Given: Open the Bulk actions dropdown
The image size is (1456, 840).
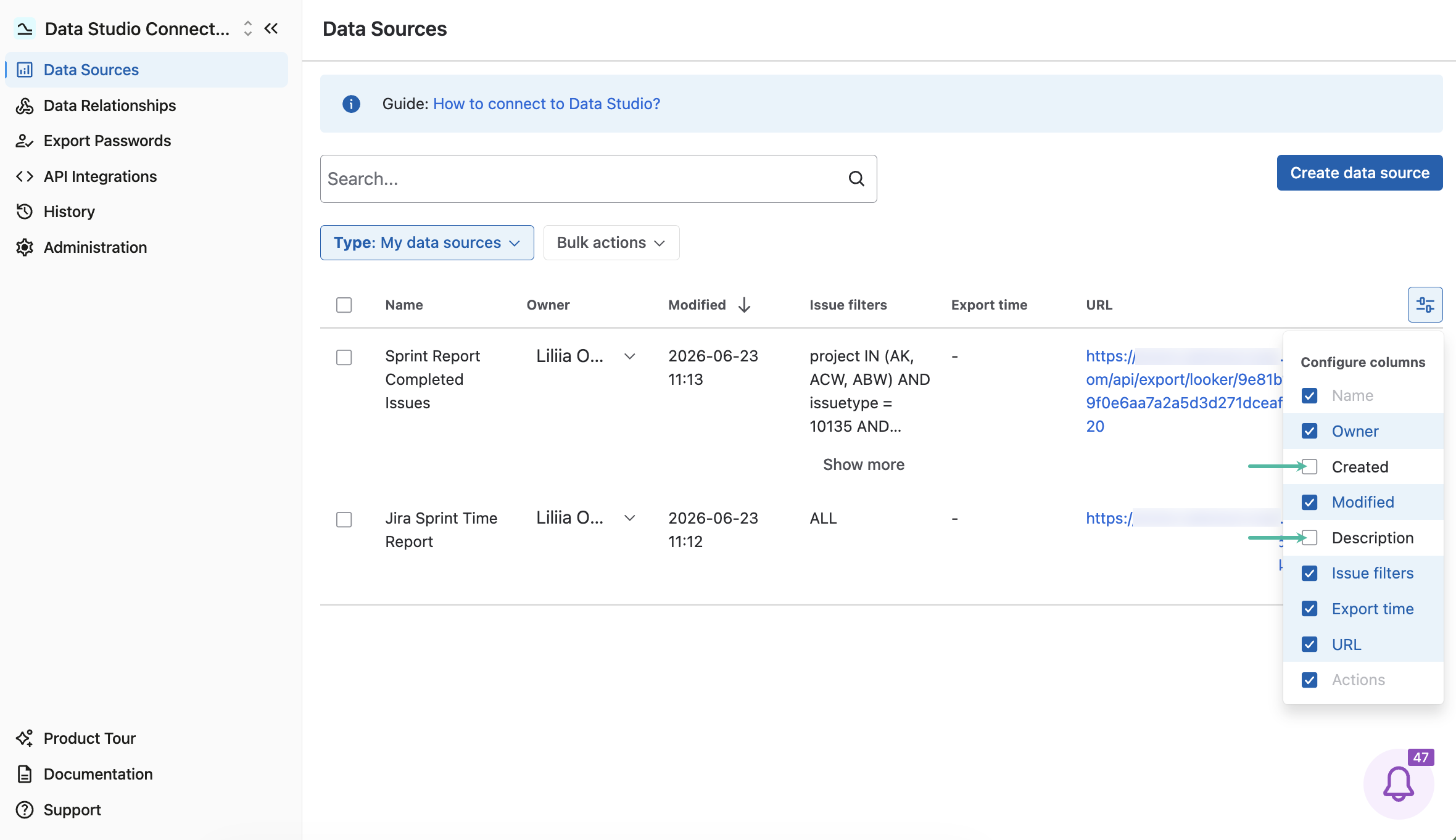Looking at the screenshot, I should pos(611,242).
